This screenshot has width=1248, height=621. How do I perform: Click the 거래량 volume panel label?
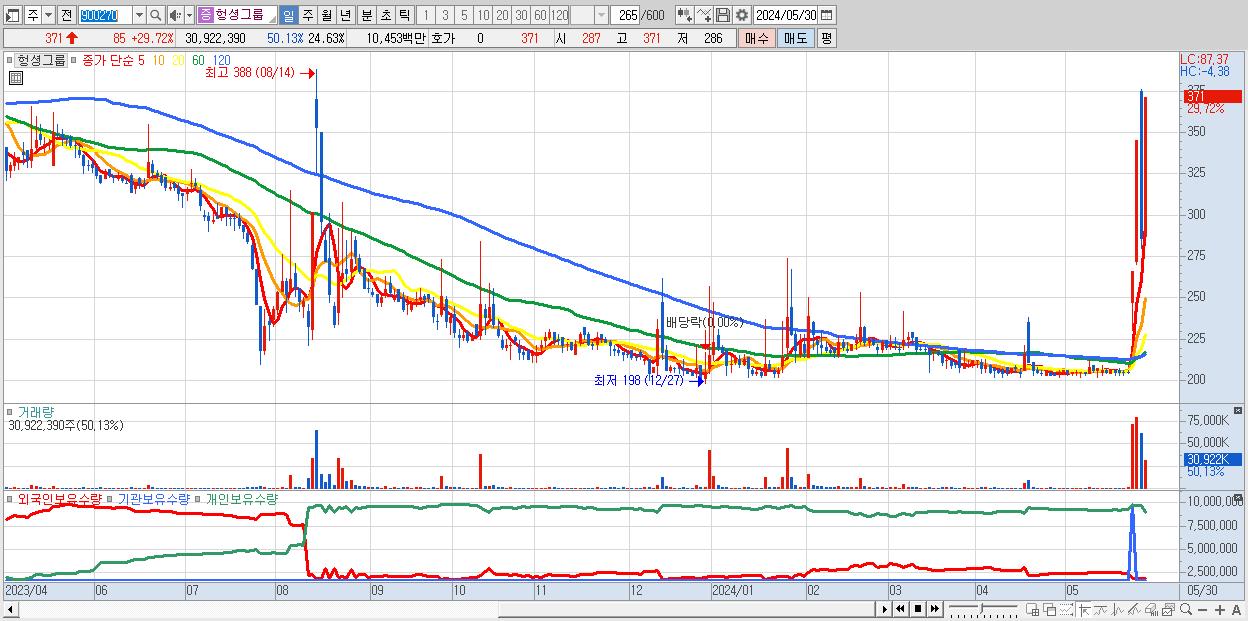tap(35, 412)
